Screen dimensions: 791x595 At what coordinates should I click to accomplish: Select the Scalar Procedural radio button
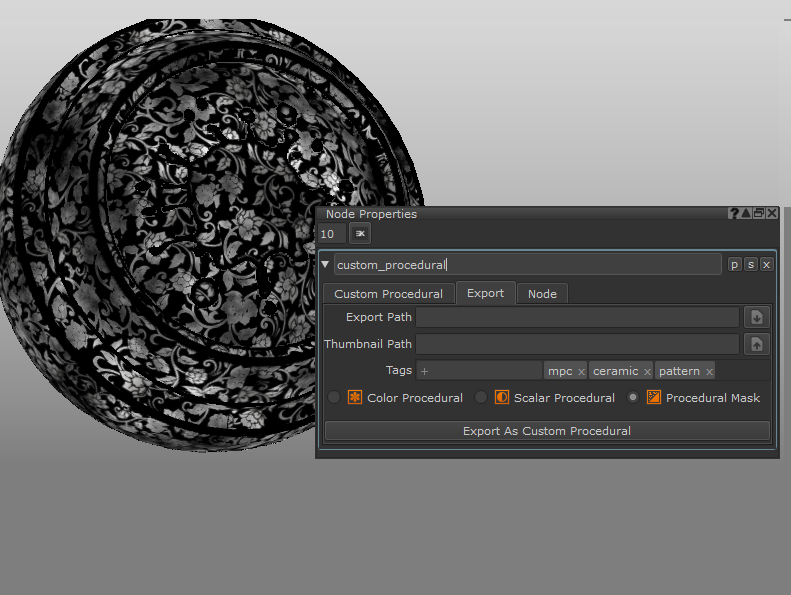481,397
